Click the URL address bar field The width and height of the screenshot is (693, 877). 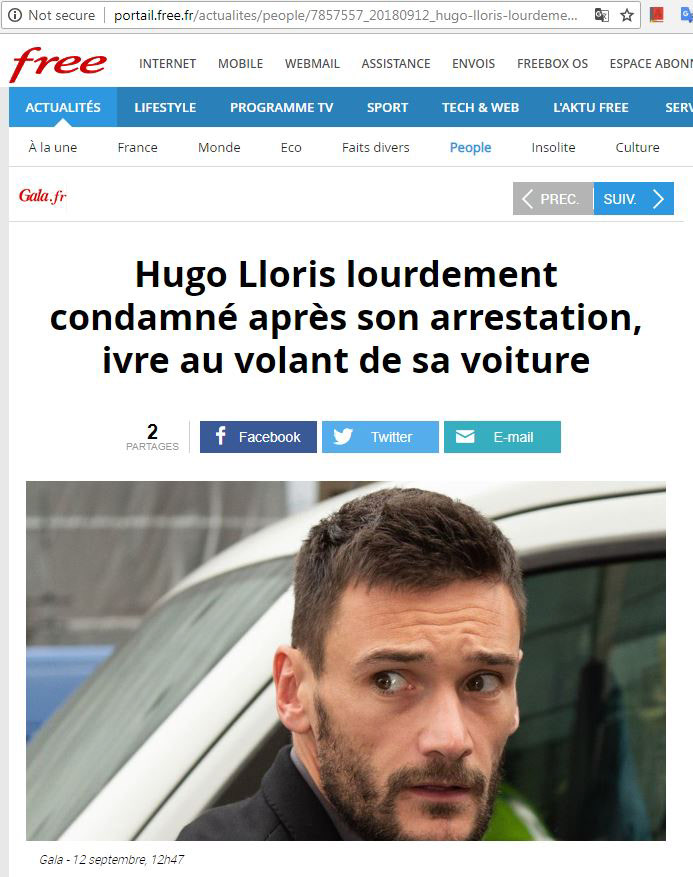coord(346,15)
